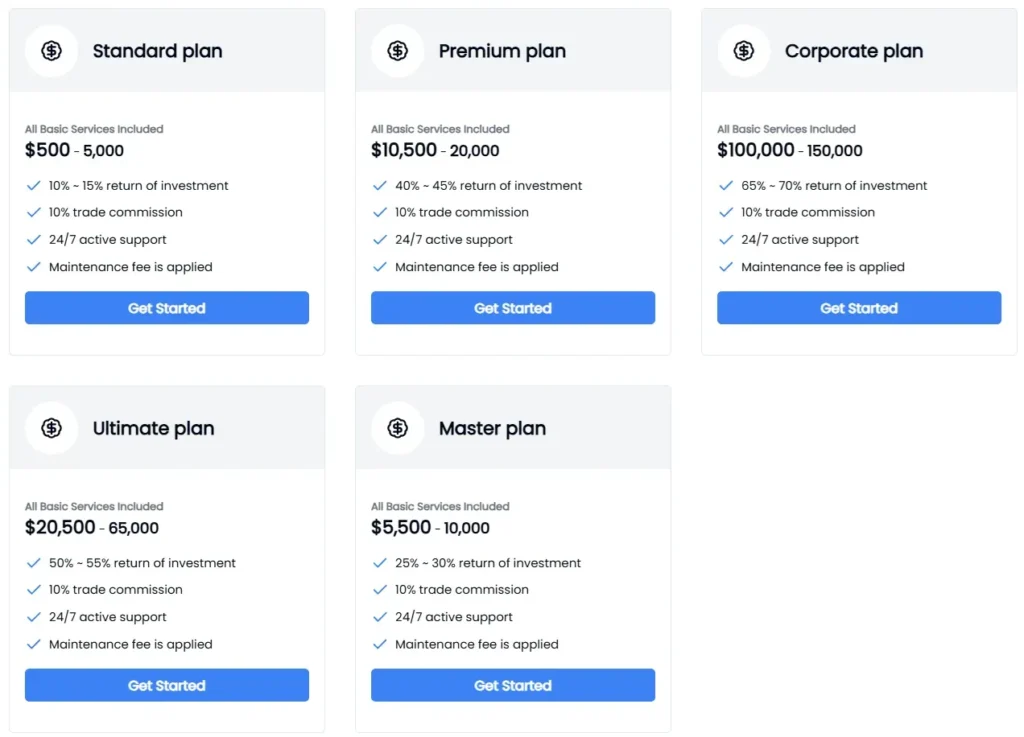Click the Corporate plan dollar icon
Image resolution: width=1024 pixels, height=737 pixels.
[x=743, y=51]
